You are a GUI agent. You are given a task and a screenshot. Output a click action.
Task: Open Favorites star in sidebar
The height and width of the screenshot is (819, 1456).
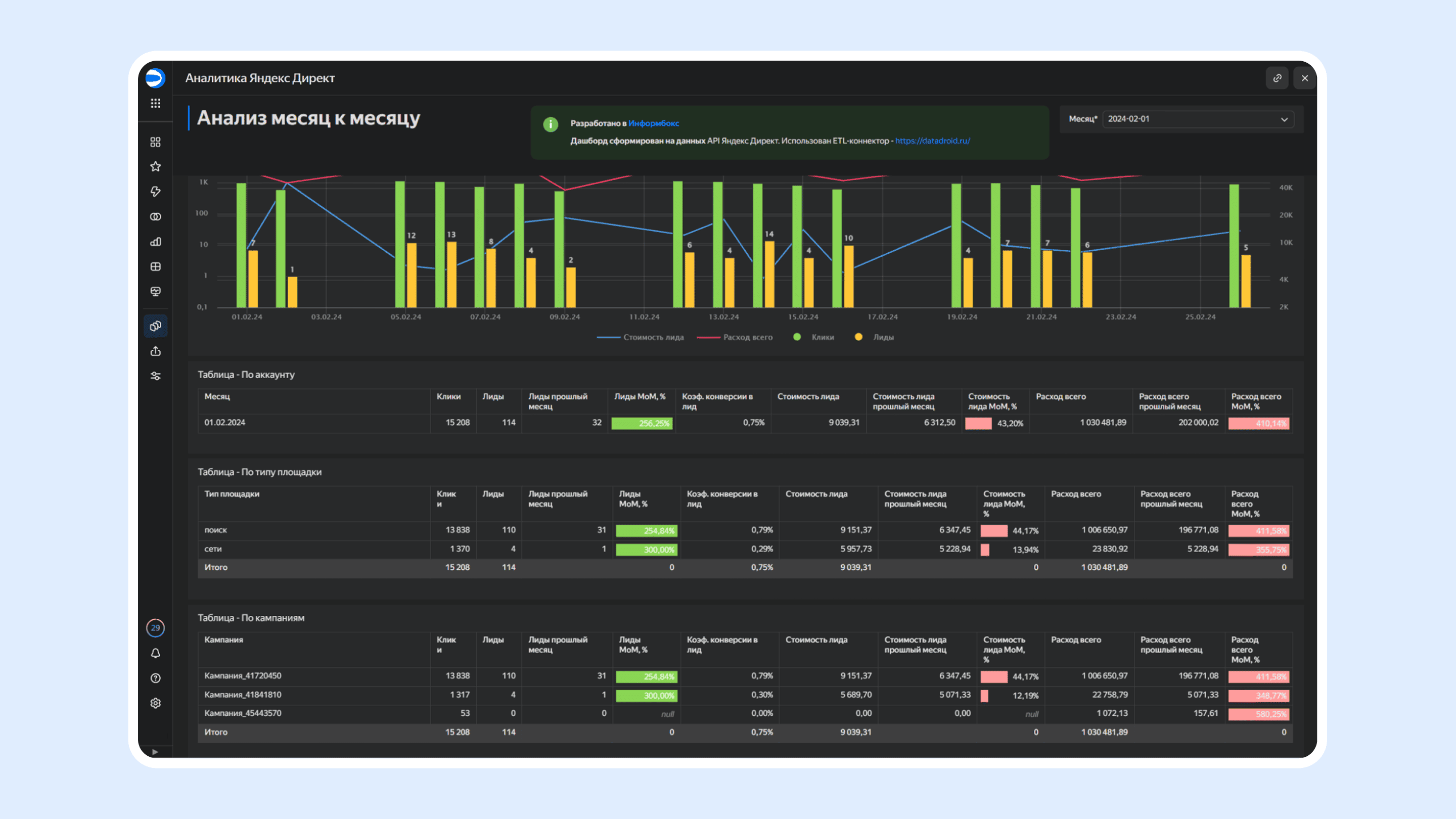[155, 167]
